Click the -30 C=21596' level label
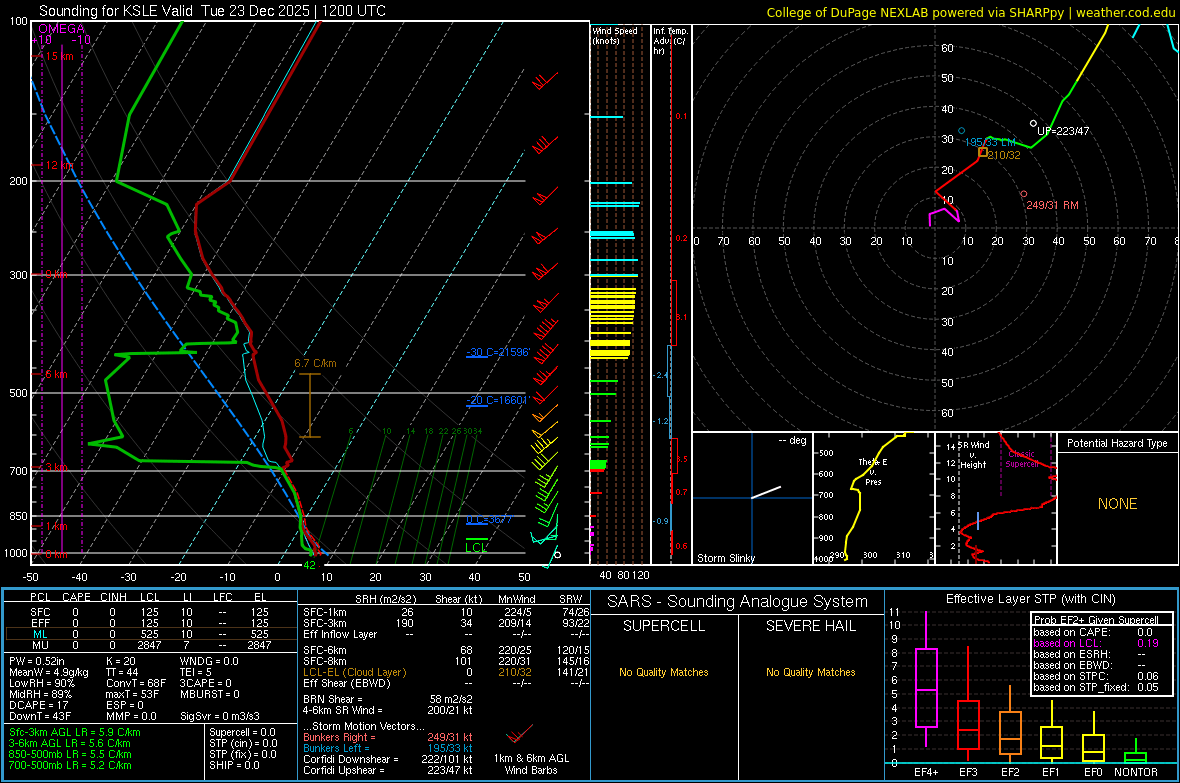The width and height of the screenshot is (1180, 783). pos(498,352)
